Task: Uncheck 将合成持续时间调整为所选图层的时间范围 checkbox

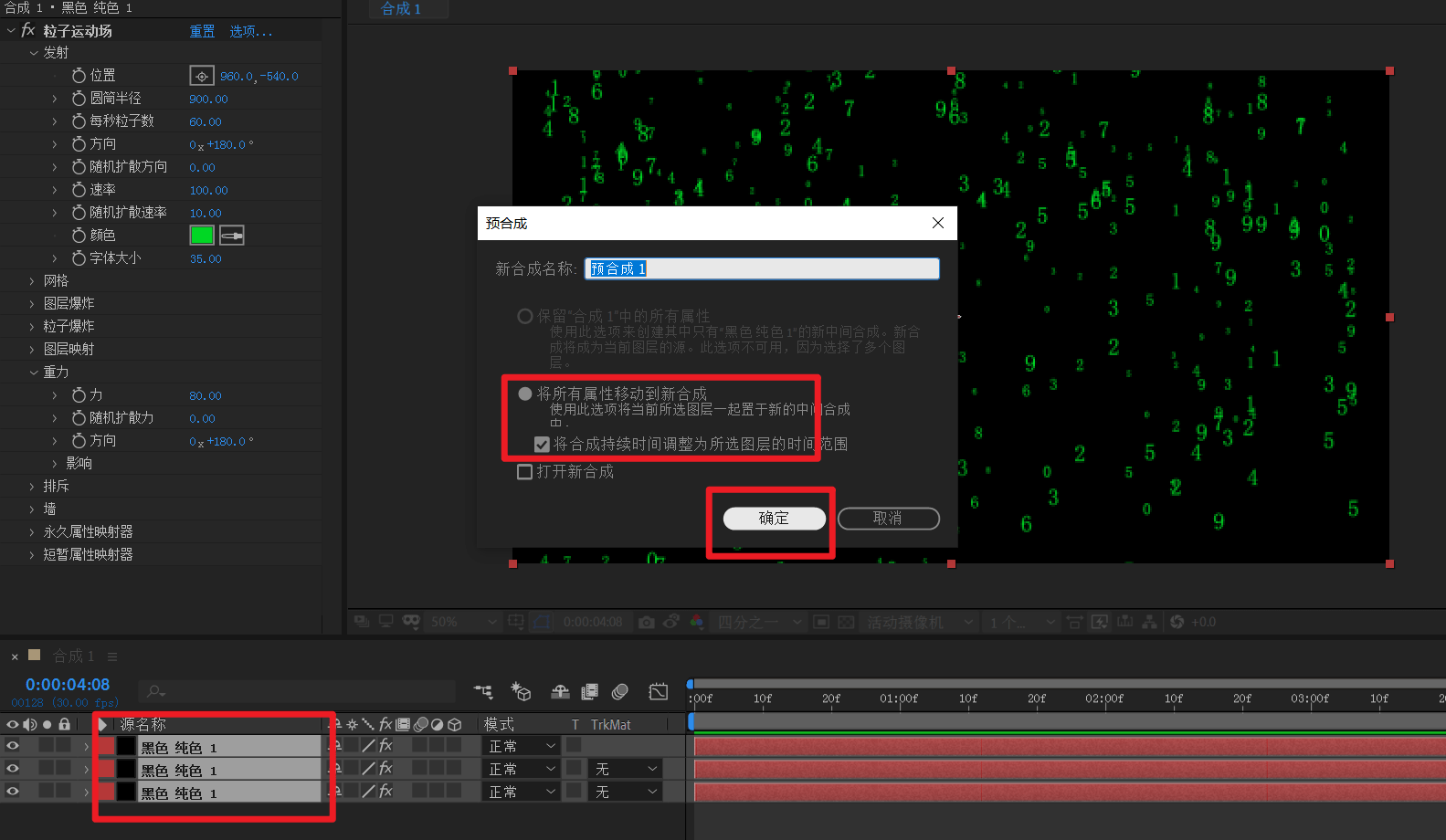Action: pos(542,445)
